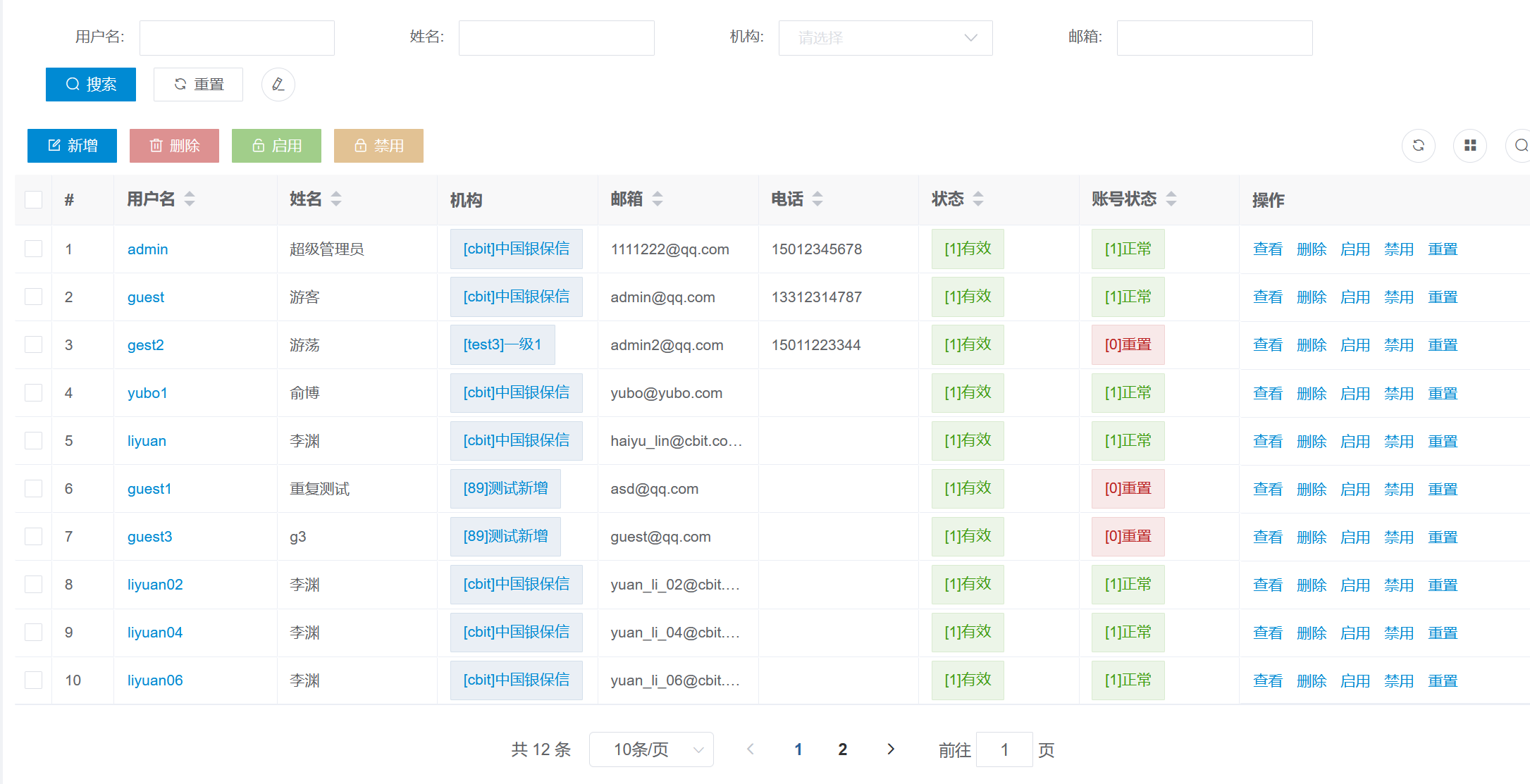The height and width of the screenshot is (784, 1530).
Task: Sort by 用户名 column arrows
Action: coord(190,199)
